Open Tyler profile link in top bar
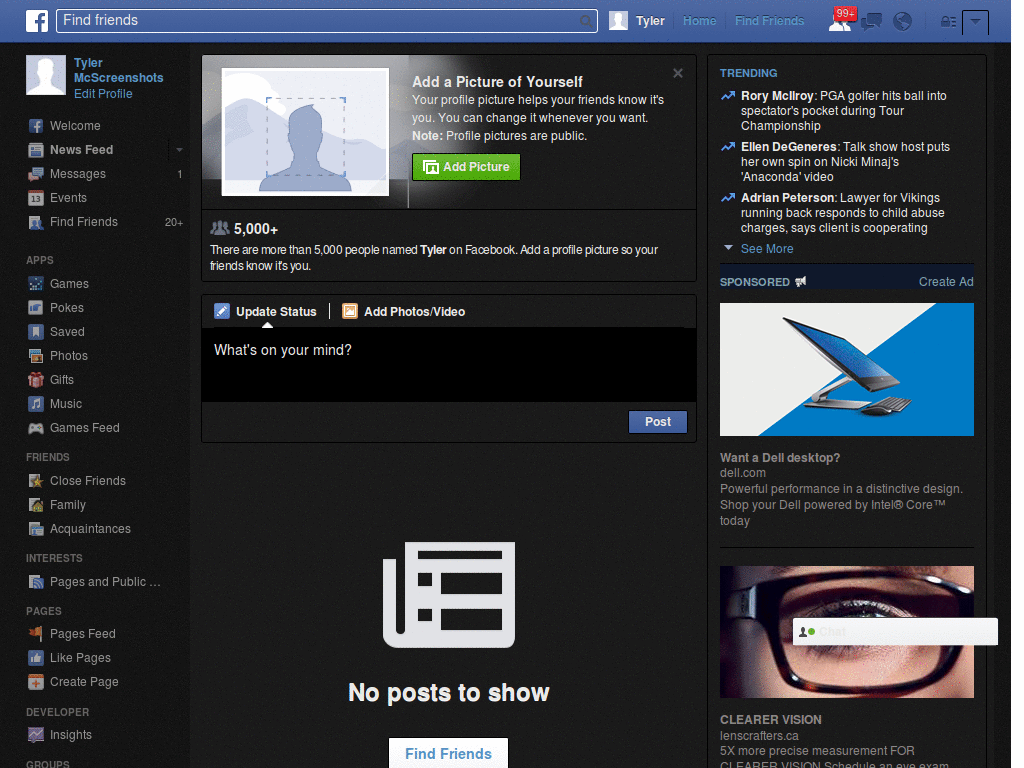 (x=650, y=21)
